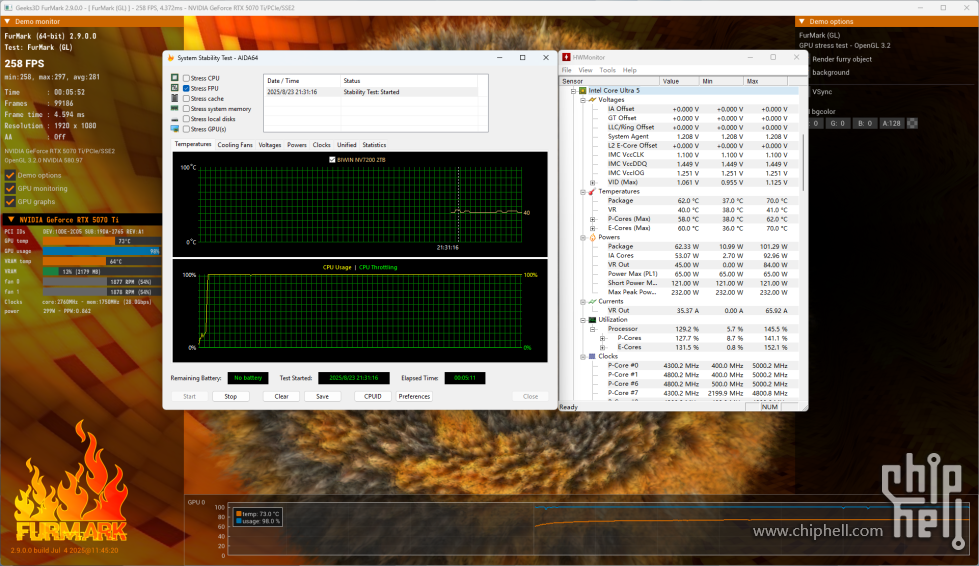The width and height of the screenshot is (979, 566).
Task: Expand the VID (Max) node
Action: pos(593,182)
